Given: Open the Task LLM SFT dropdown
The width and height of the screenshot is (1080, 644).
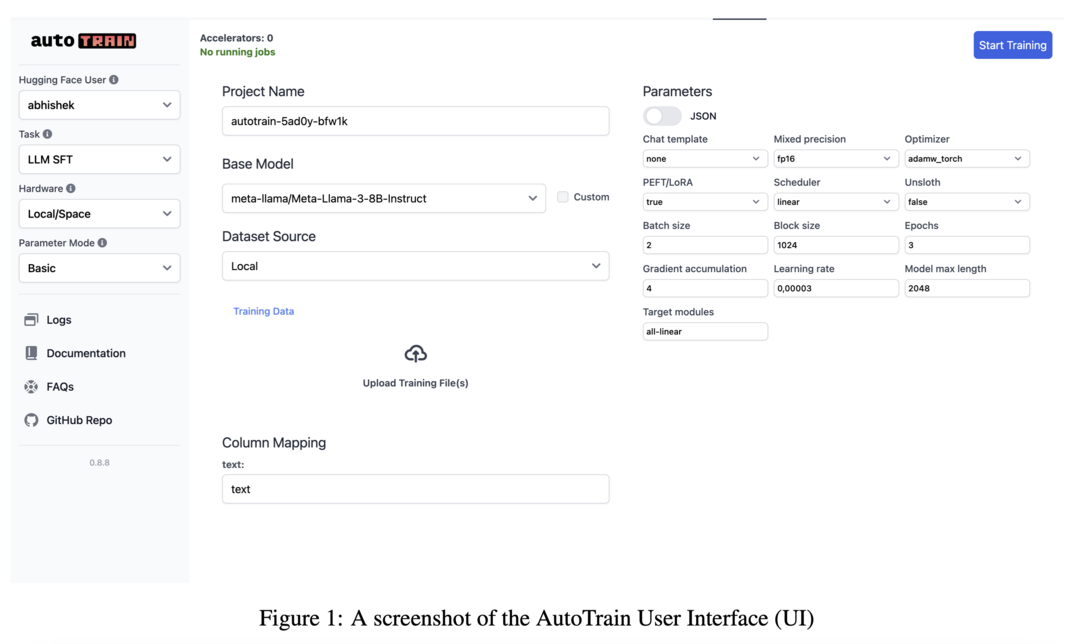Looking at the screenshot, I should pos(99,159).
